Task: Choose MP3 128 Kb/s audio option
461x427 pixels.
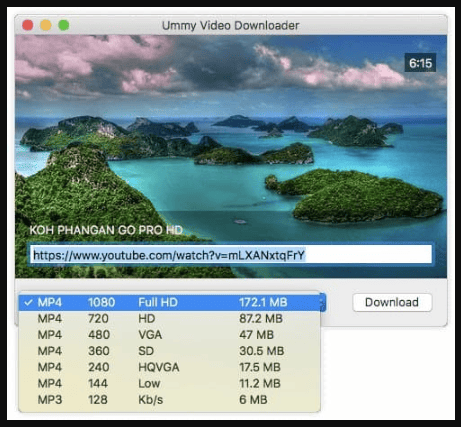Action: point(169,400)
